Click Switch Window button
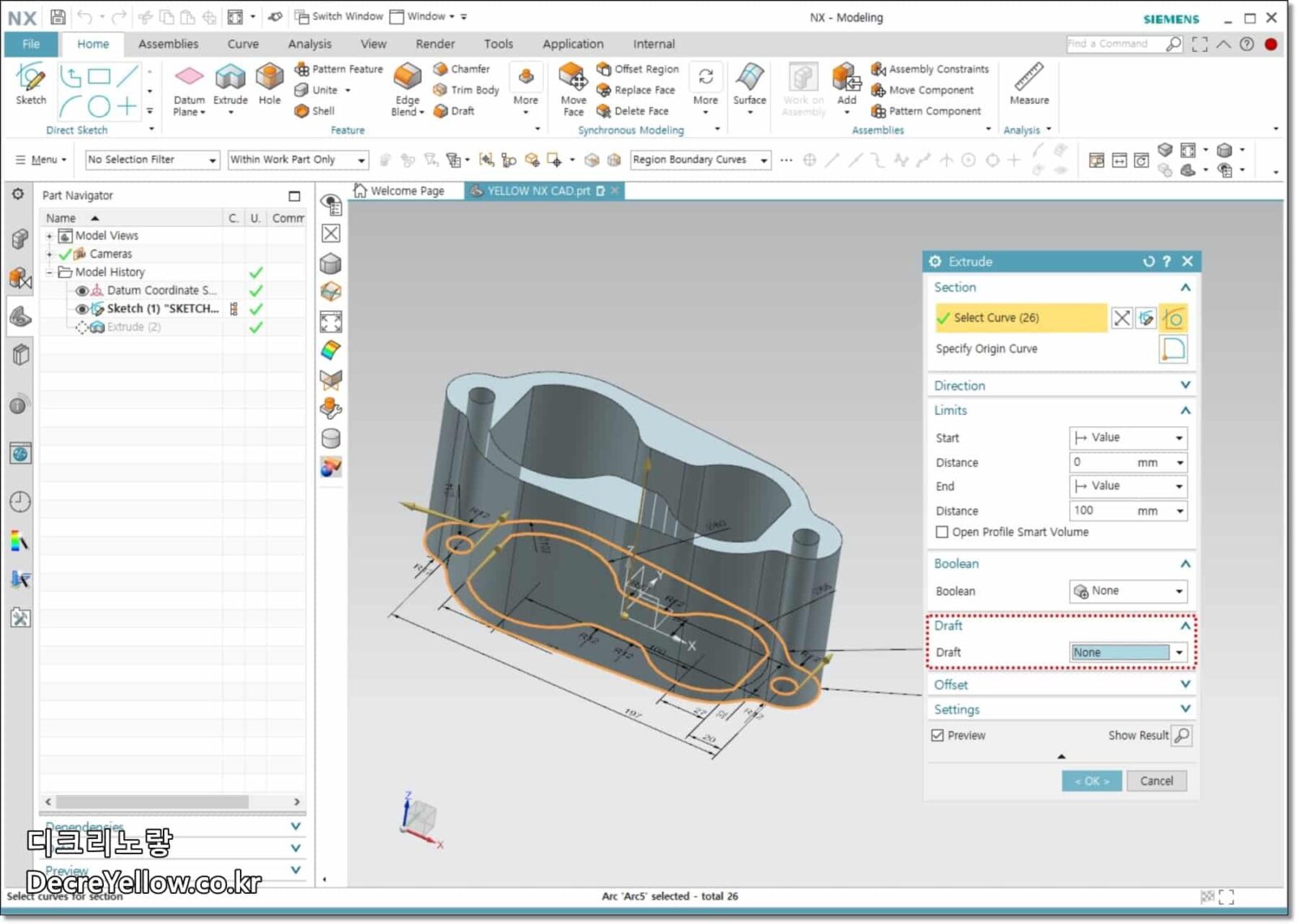Image resolution: width=1297 pixels, height=924 pixels. (338, 16)
